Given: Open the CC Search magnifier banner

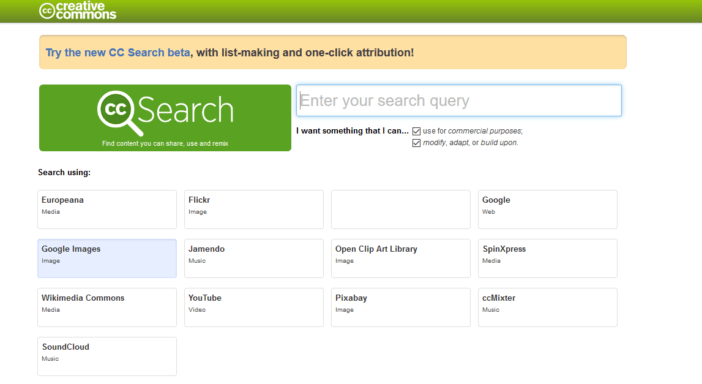Looking at the screenshot, I should tap(165, 118).
